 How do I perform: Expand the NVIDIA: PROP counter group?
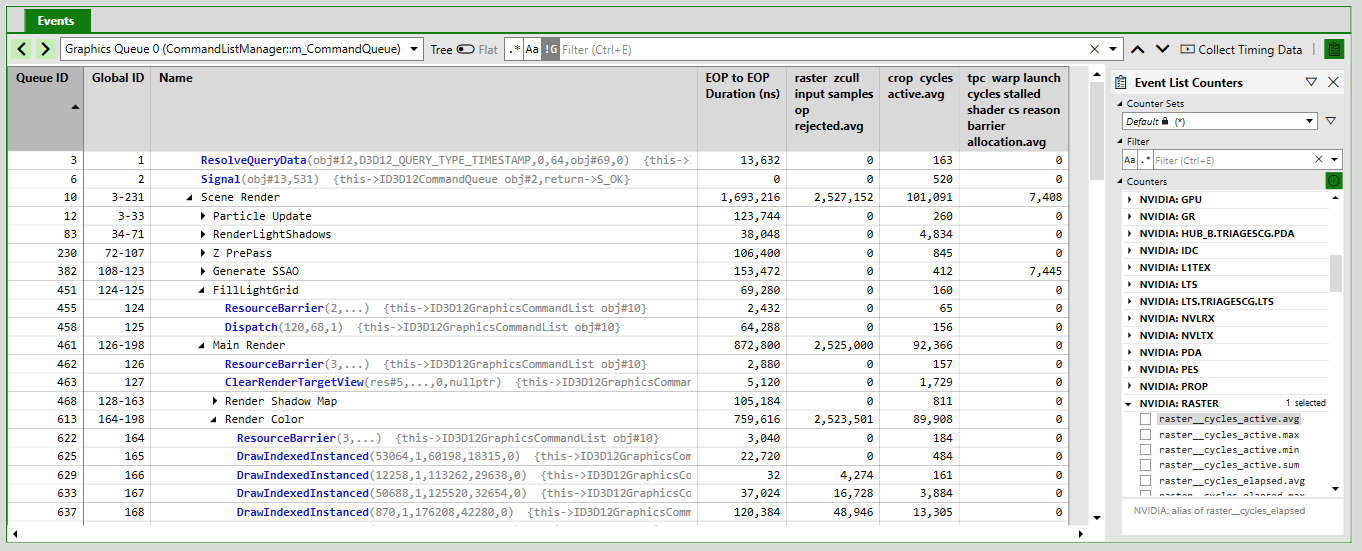coord(1131,386)
